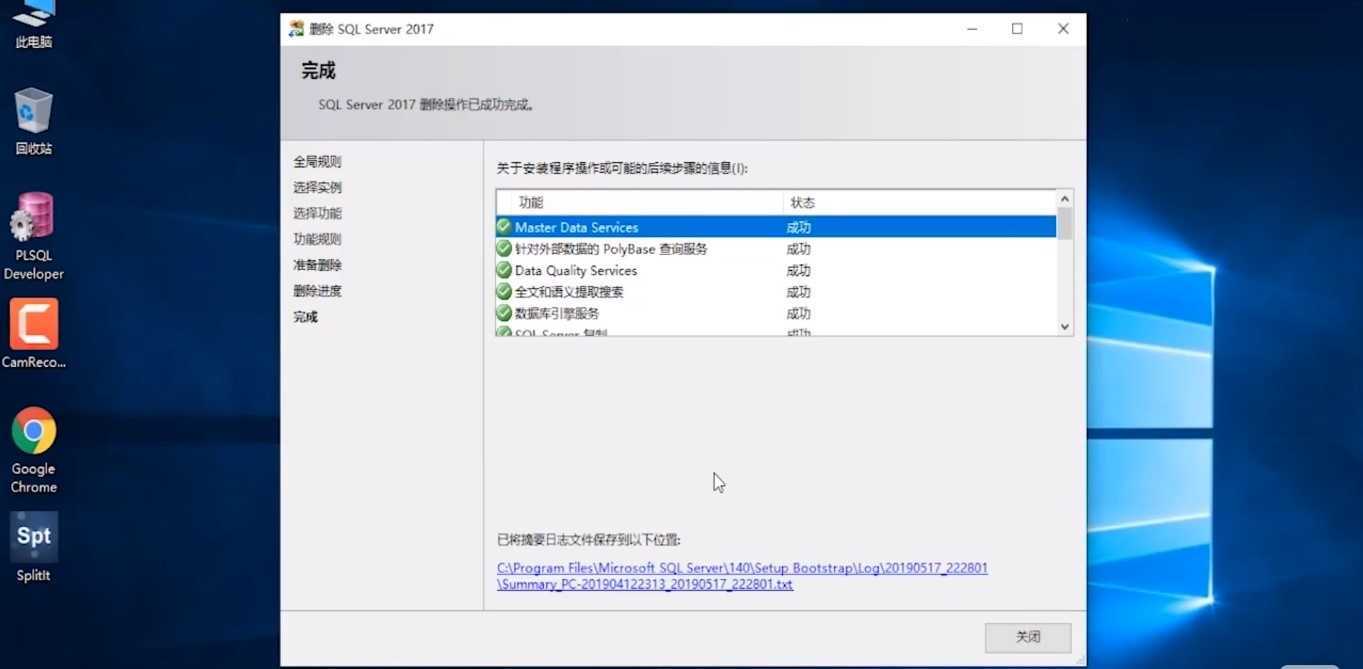Launch Google Chrome from desktop
This screenshot has height=669, width=1363.
coord(33,451)
